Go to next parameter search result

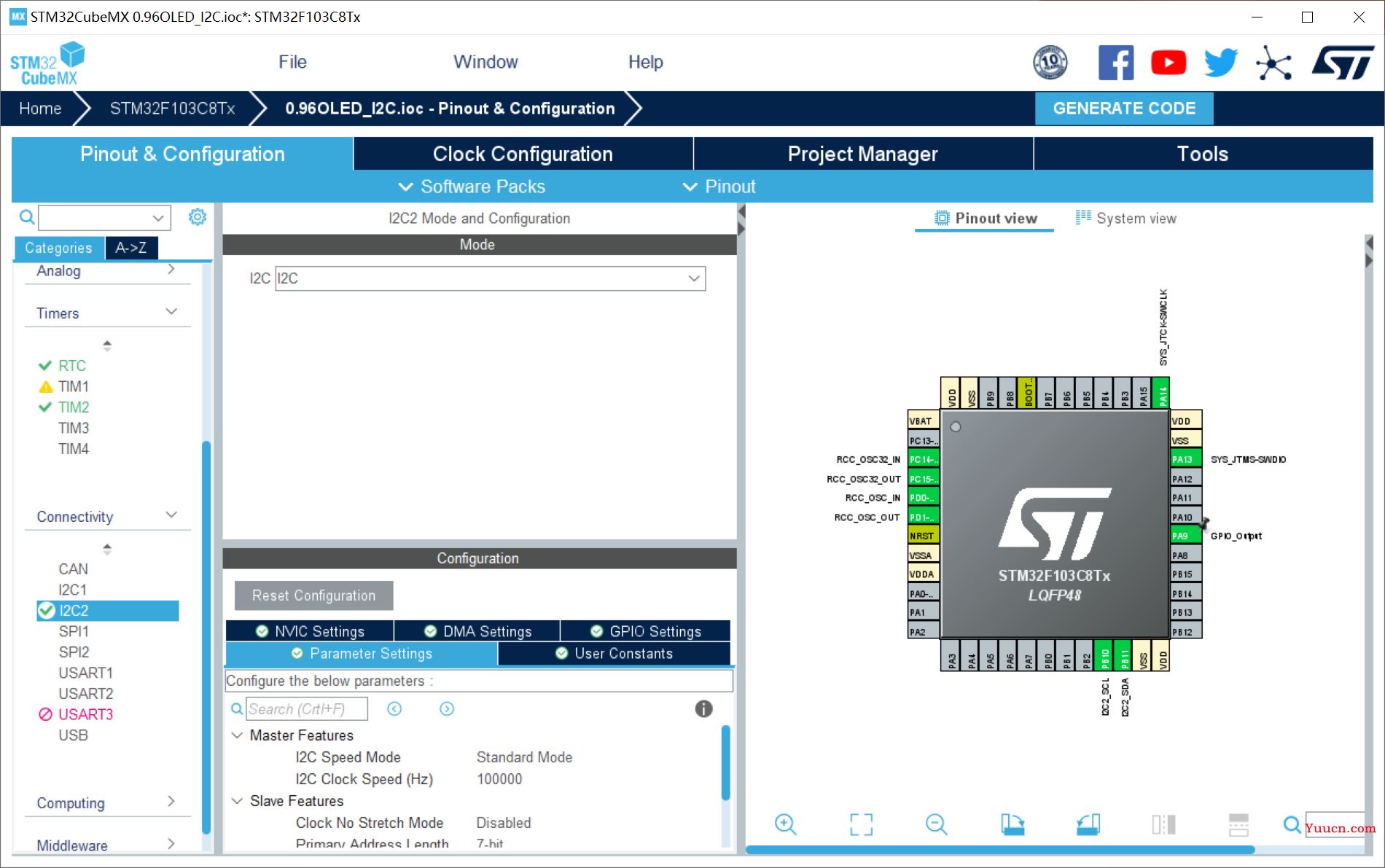click(447, 708)
